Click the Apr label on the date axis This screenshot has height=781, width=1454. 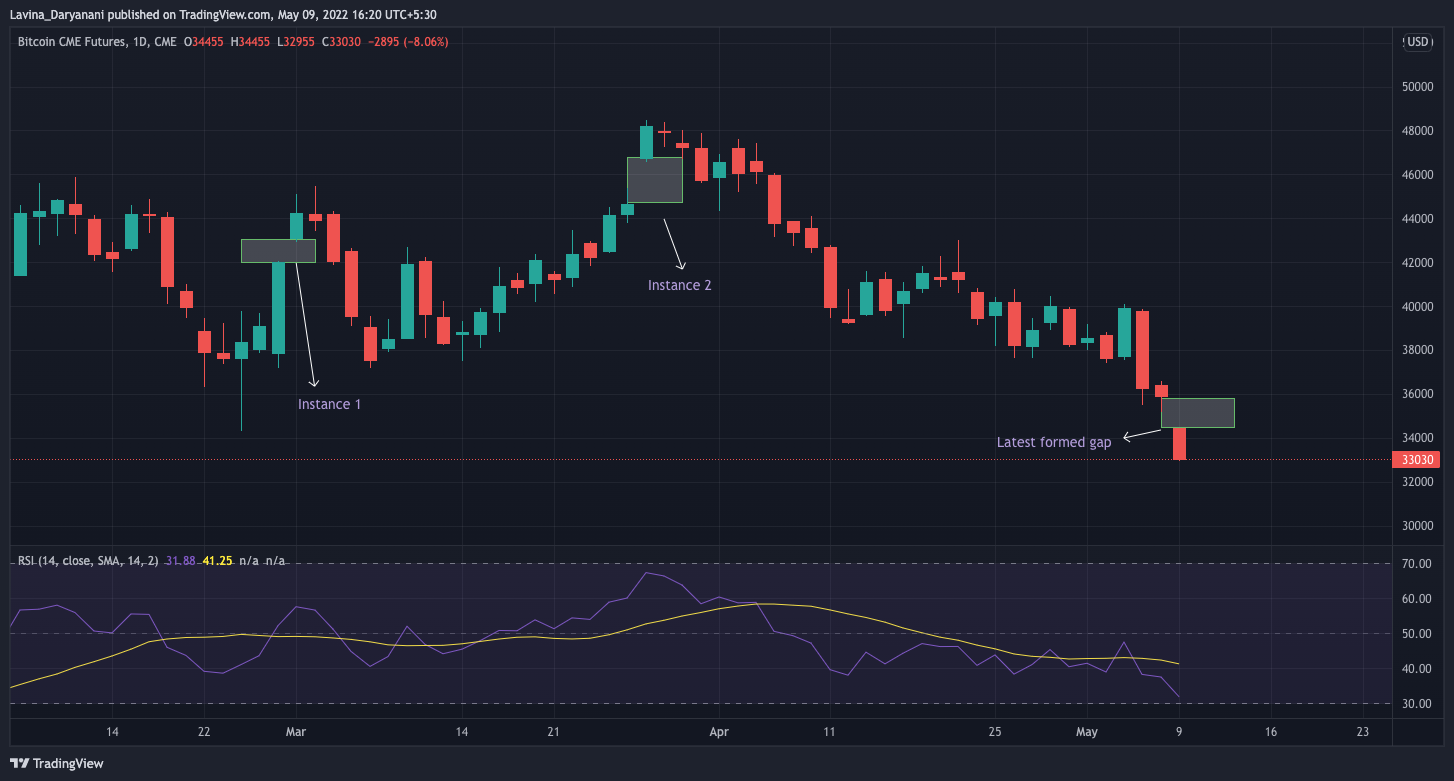pyautogui.click(x=719, y=732)
